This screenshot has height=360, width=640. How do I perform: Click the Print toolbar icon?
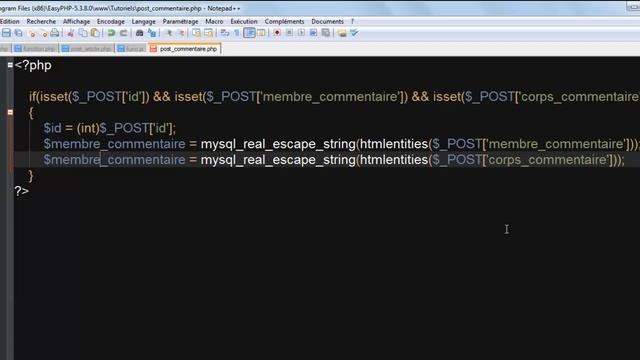point(55,33)
